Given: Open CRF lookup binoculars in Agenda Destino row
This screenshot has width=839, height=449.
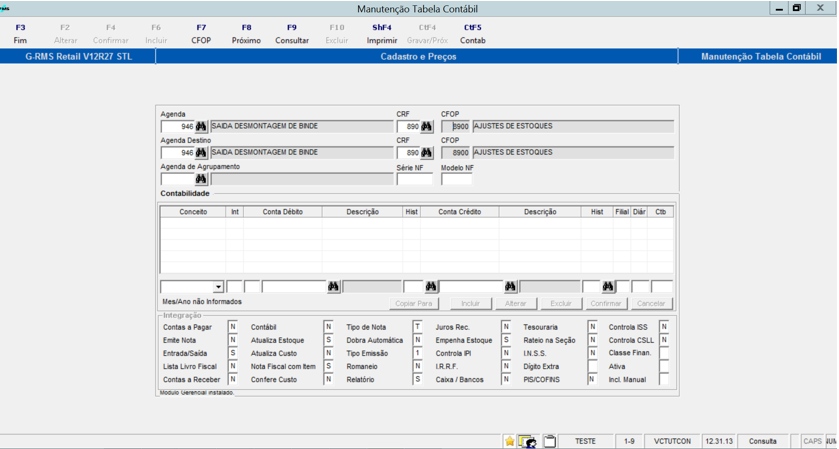Looking at the screenshot, I should pyautogui.click(x=426, y=153).
